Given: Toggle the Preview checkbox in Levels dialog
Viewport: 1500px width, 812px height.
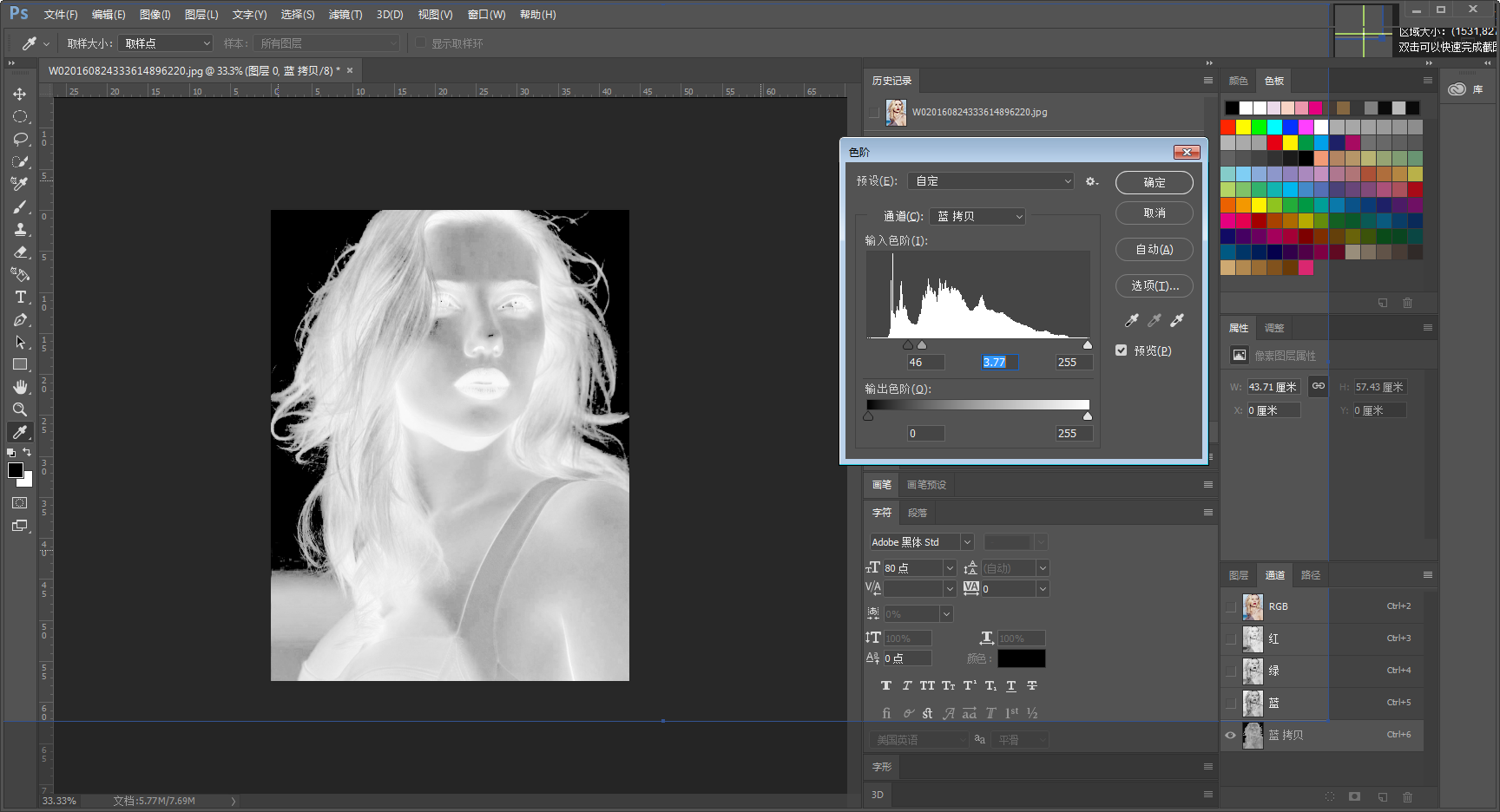Looking at the screenshot, I should click(x=1122, y=350).
